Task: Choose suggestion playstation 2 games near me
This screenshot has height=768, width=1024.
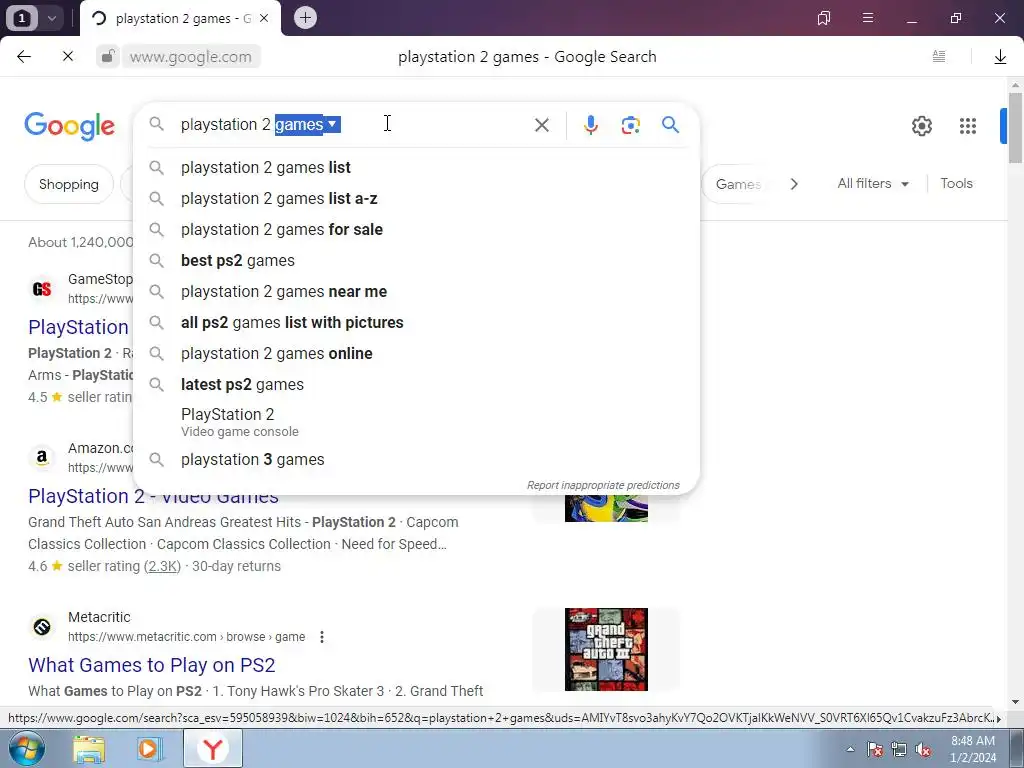Action: pos(416,291)
